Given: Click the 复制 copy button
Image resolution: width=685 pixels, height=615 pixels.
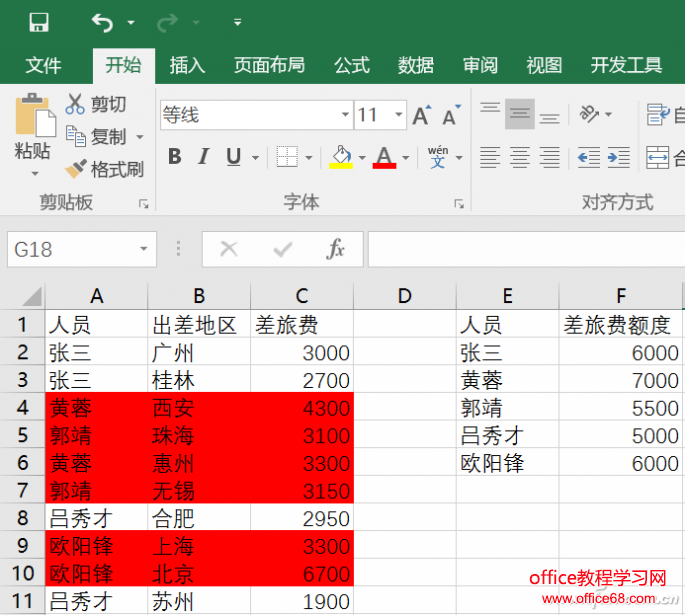Looking at the screenshot, I should point(96,137).
